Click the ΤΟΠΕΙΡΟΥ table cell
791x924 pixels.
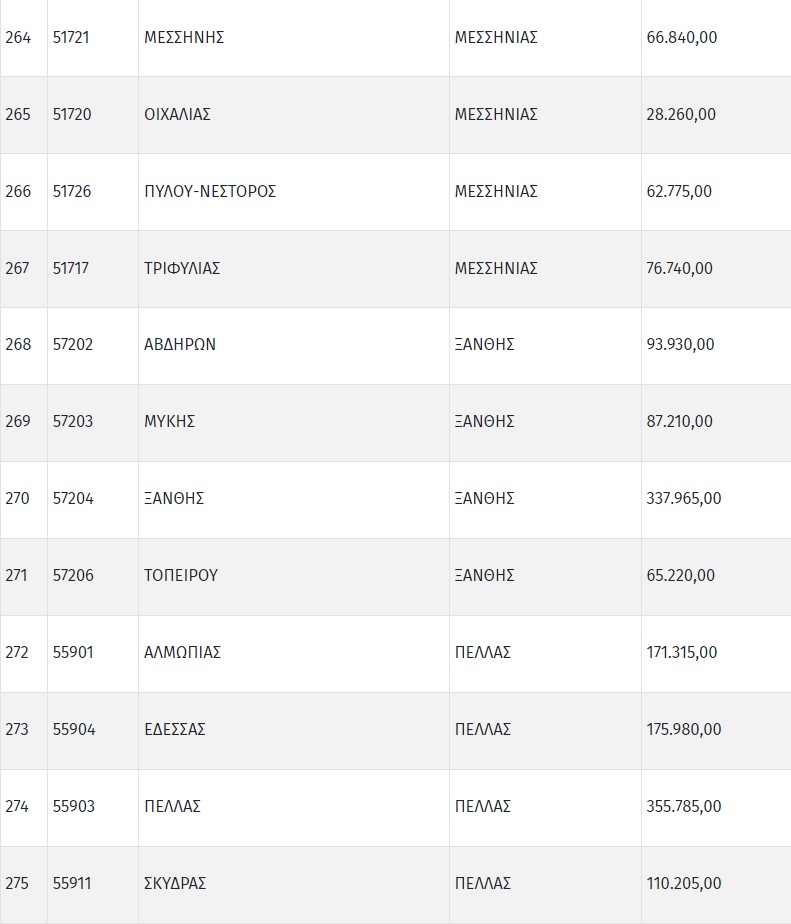coord(181,575)
